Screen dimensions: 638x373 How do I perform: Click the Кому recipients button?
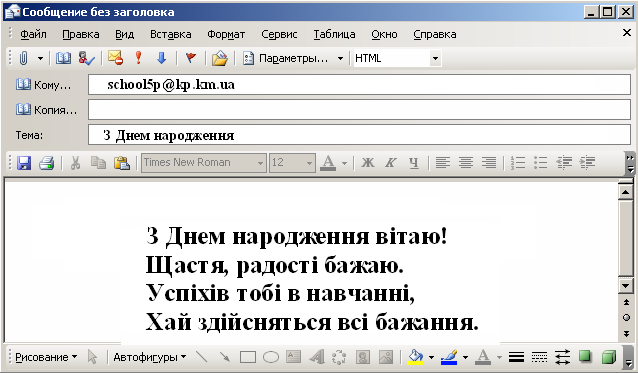[x=44, y=85]
